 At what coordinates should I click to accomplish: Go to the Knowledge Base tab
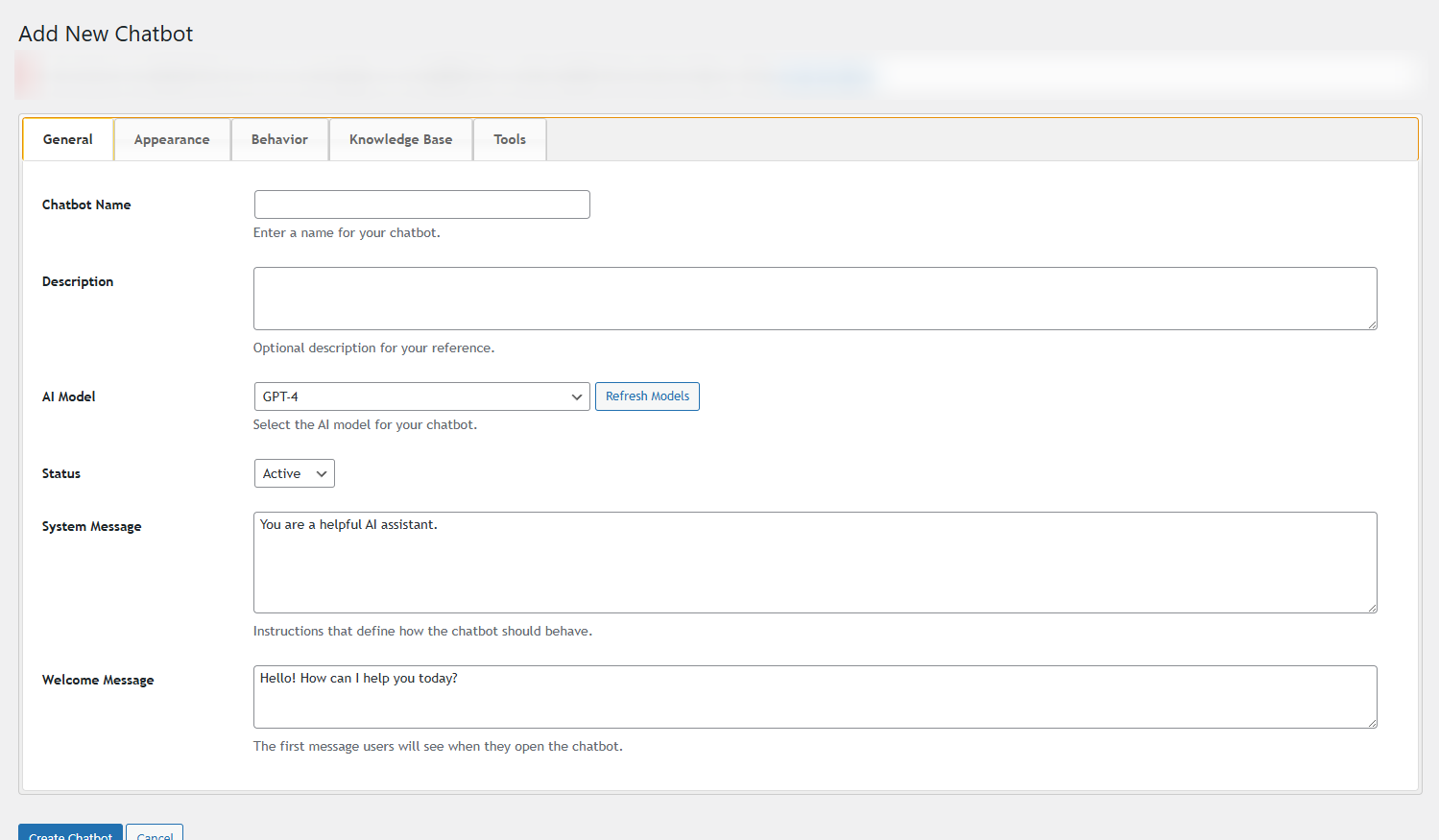pyautogui.click(x=400, y=139)
